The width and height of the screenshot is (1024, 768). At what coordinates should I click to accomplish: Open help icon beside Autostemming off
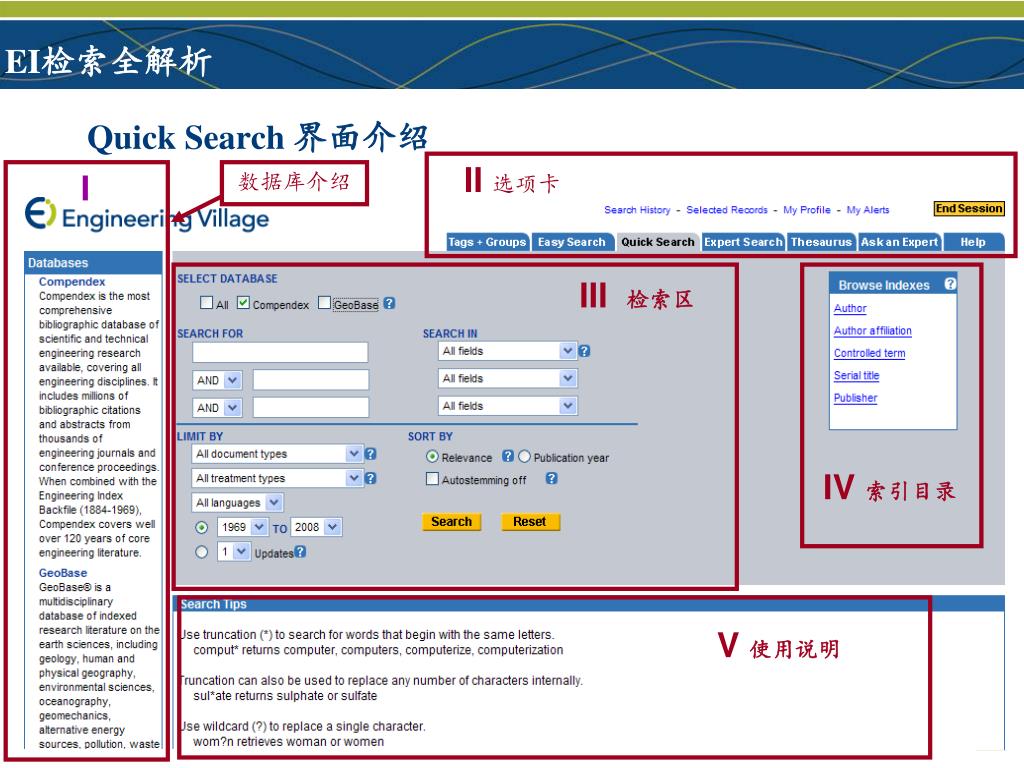pyautogui.click(x=552, y=478)
